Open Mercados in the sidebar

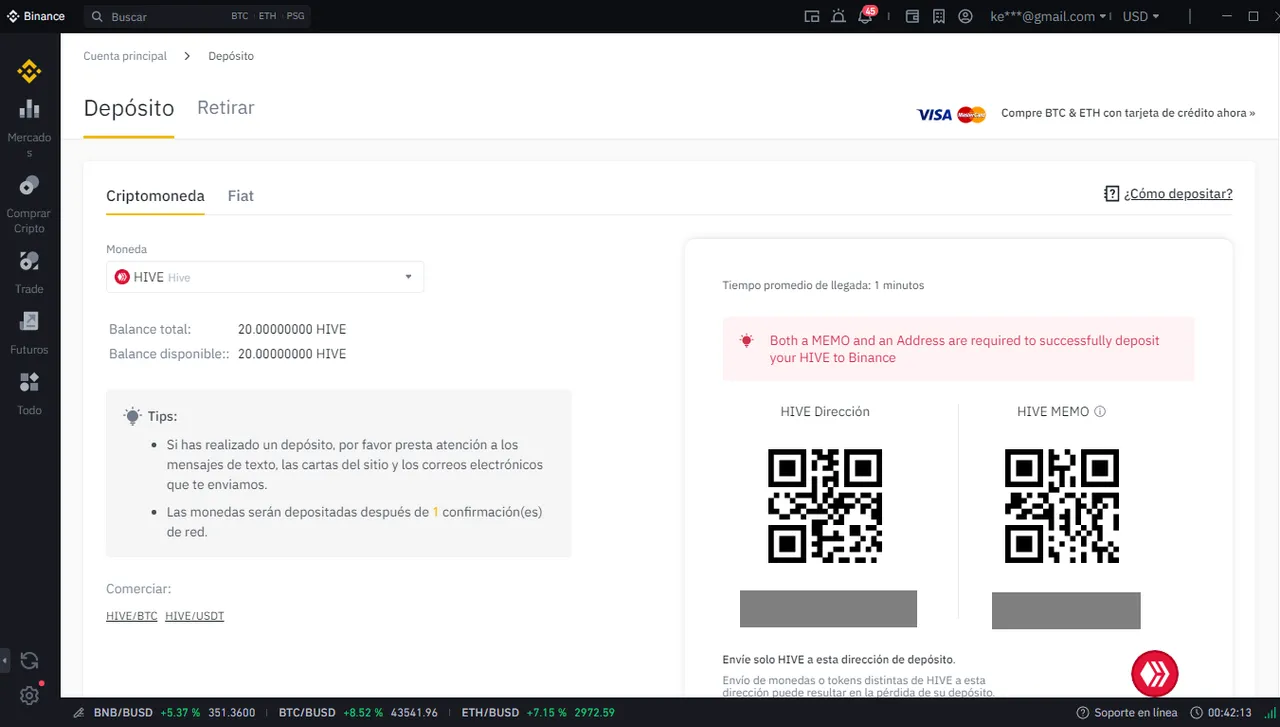[29, 128]
